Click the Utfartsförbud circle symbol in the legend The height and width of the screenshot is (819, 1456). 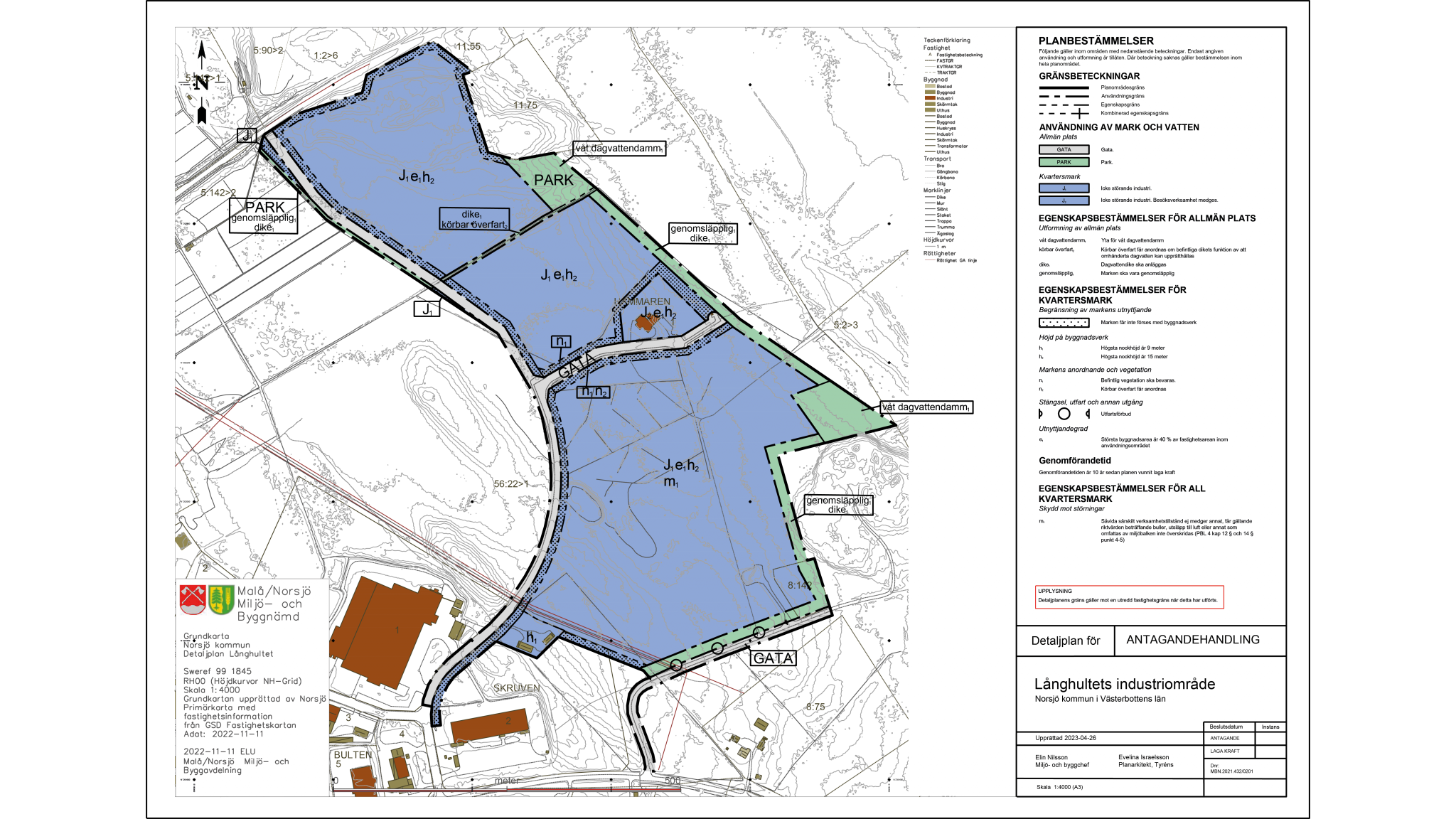click(x=1064, y=414)
